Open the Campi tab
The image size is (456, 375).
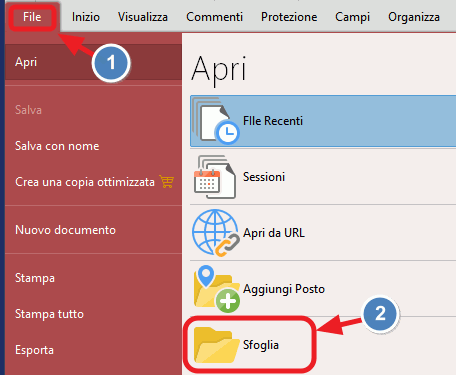[352, 17]
